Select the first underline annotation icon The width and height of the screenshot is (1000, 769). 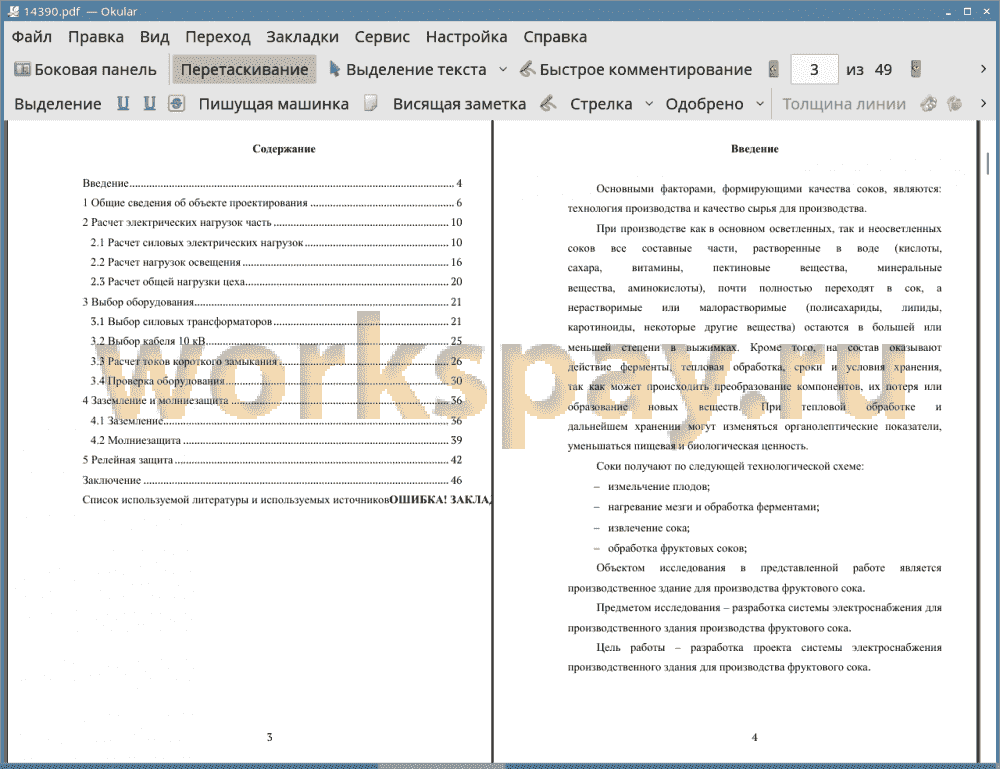tap(122, 104)
